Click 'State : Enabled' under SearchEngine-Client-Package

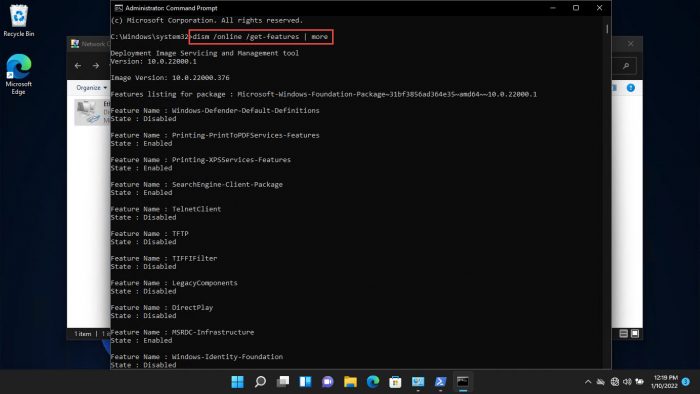pos(142,193)
